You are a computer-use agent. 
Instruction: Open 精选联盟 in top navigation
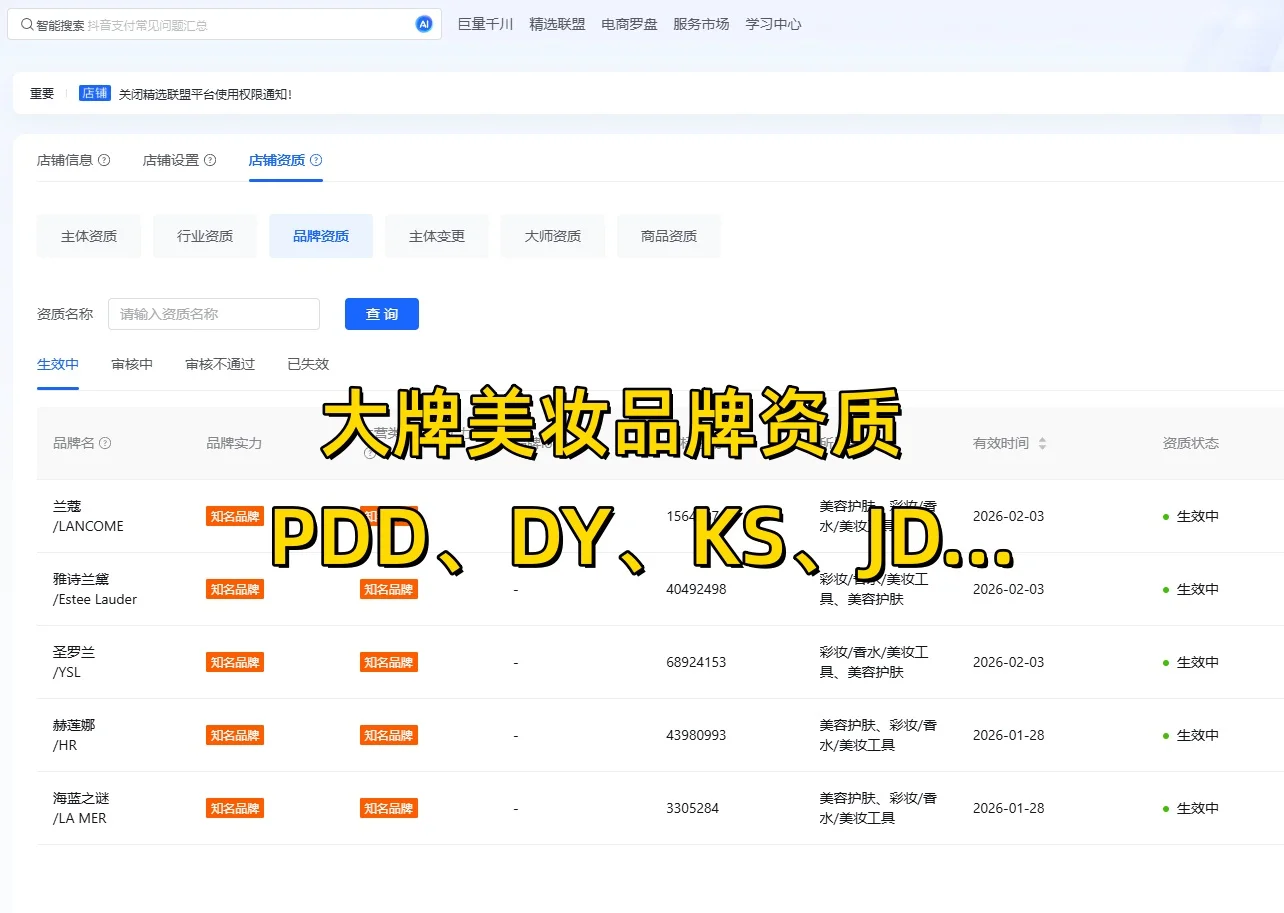coord(557,24)
